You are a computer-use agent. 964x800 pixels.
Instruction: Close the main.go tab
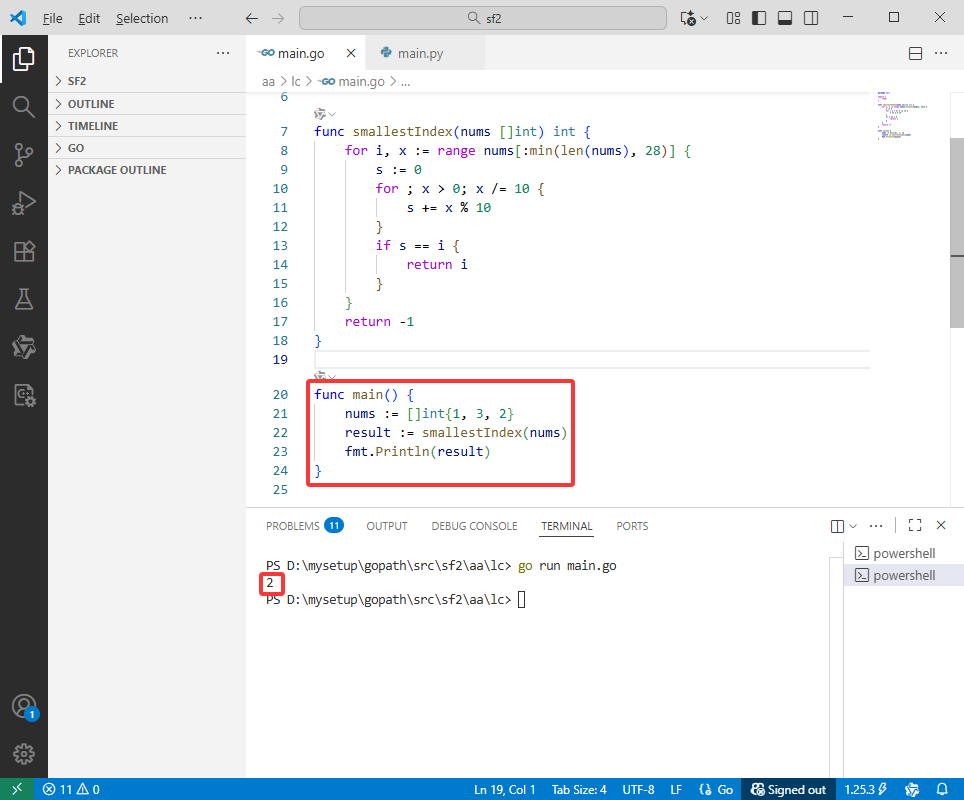[350, 53]
